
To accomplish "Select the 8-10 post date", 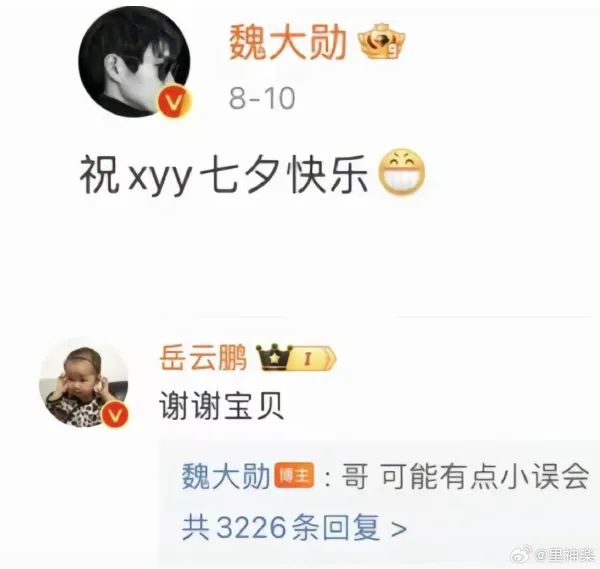I will [x=262, y=98].
